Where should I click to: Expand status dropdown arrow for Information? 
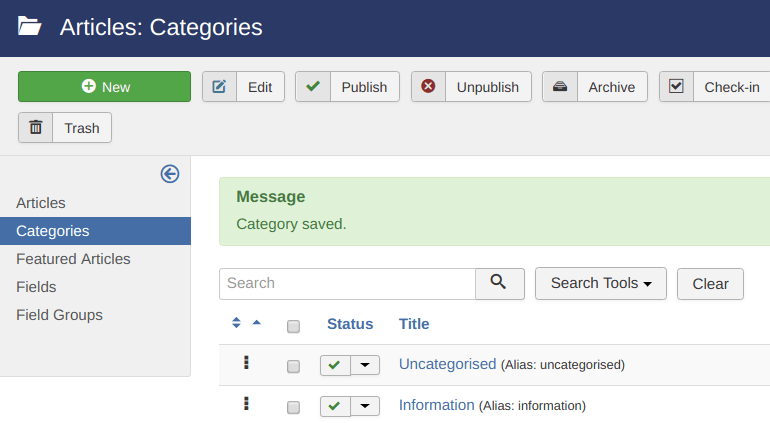pyautogui.click(x=365, y=406)
